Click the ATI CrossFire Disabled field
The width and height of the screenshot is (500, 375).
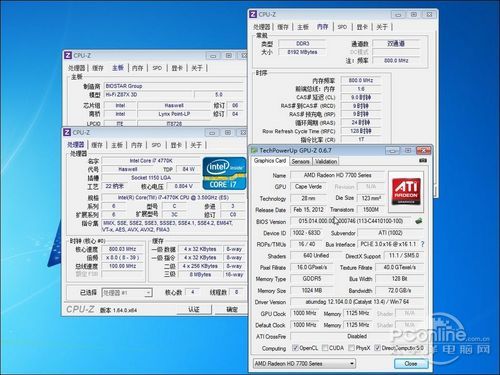pyautogui.click(x=357, y=336)
